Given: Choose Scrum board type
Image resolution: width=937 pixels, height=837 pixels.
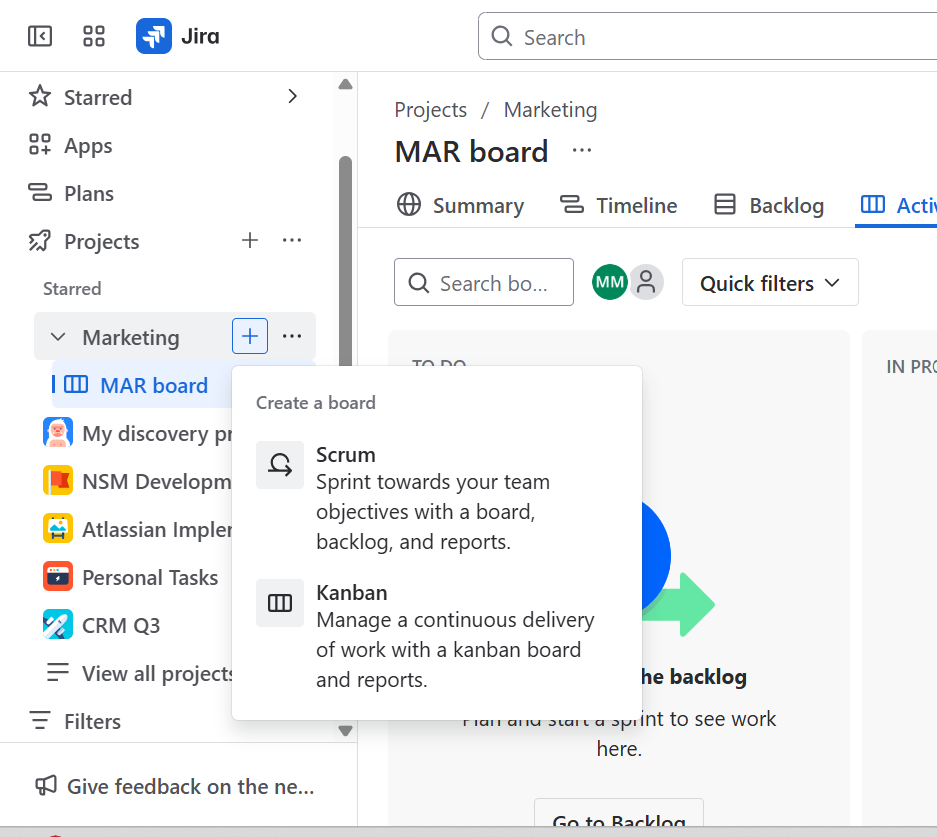Looking at the screenshot, I should tap(436, 498).
